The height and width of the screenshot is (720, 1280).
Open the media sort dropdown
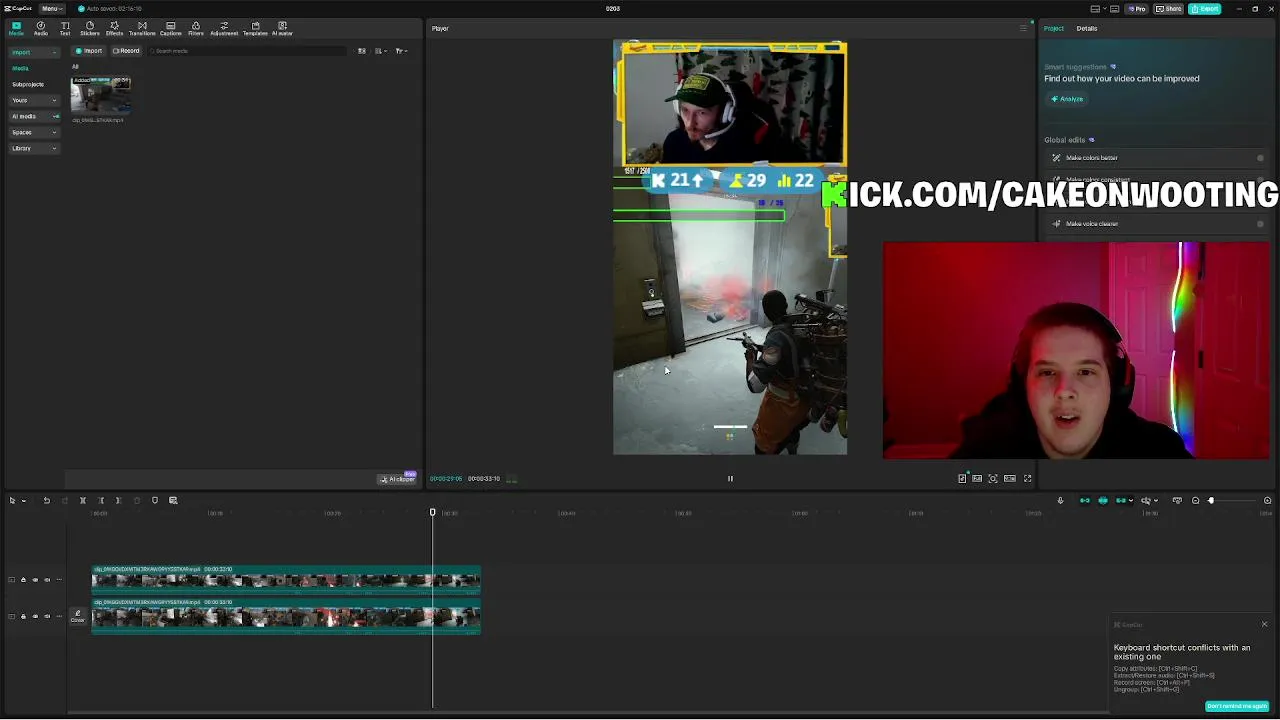(x=381, y=51)
